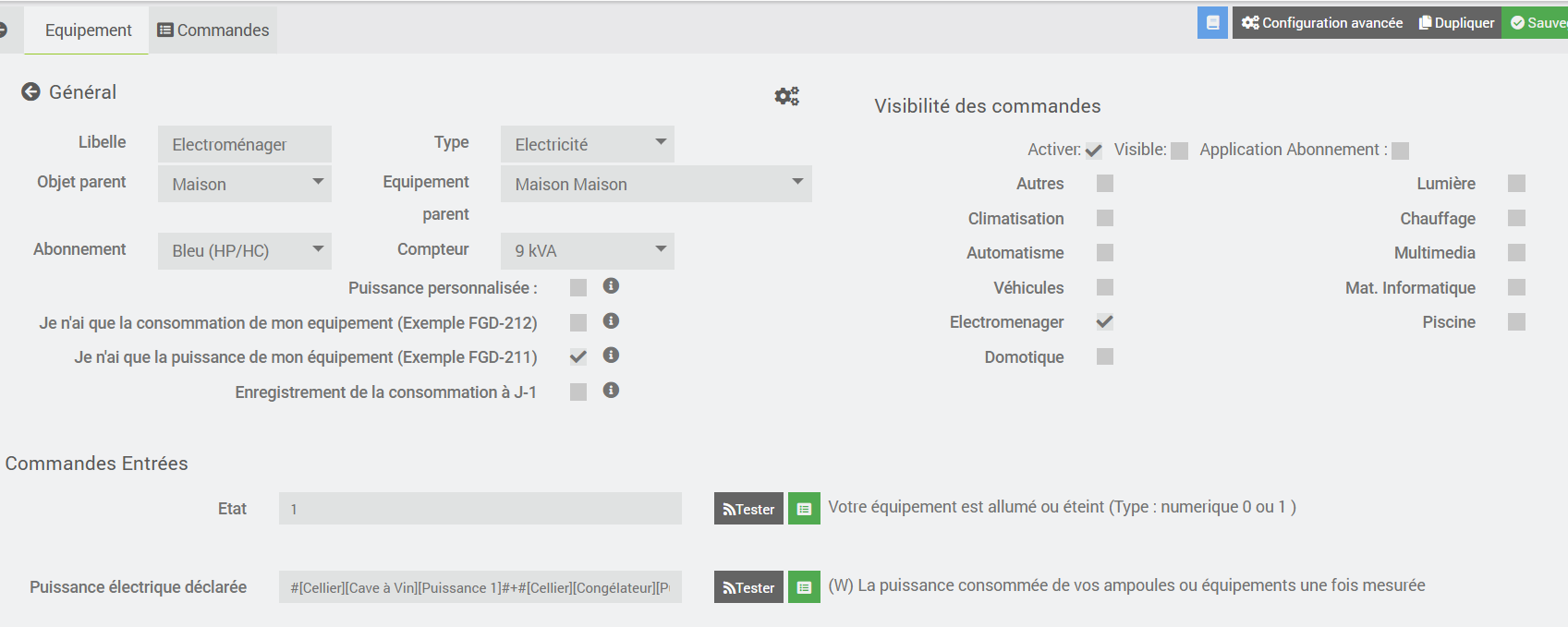Open the Abonnement dropdown showing Bleu (HP/HC)
This screenshot has width=1568, height=627.
[244, 251]
